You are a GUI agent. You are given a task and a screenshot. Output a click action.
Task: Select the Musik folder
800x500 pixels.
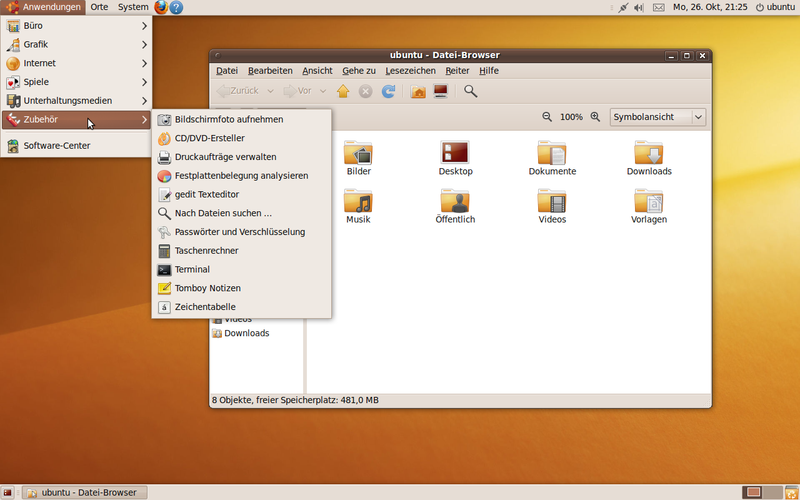point(358,206)
